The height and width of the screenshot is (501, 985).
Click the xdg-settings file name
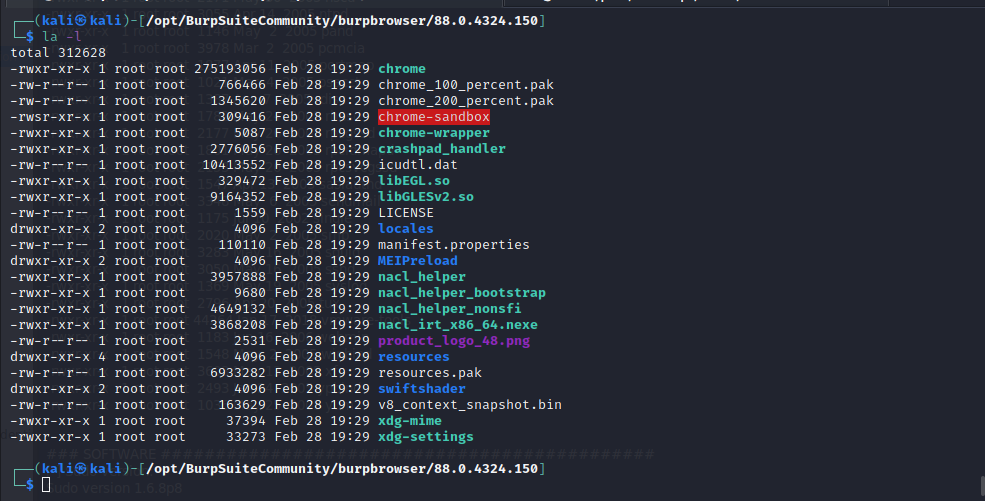pos(425,437)
